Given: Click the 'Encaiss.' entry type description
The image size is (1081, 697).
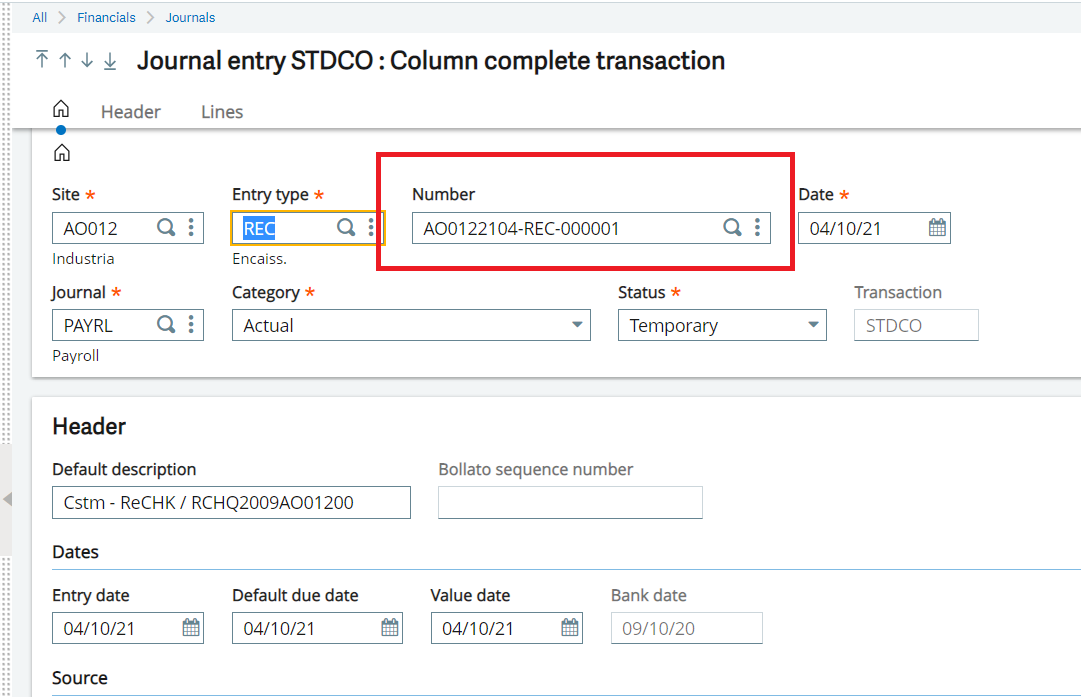Looking at the screenshot, I should click(x=259, y=259).
